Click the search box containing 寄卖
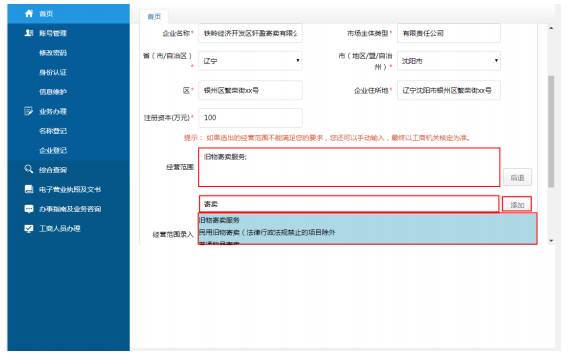Image resolution: width=568 pixels, height=364 pixels. click(349, 204)
